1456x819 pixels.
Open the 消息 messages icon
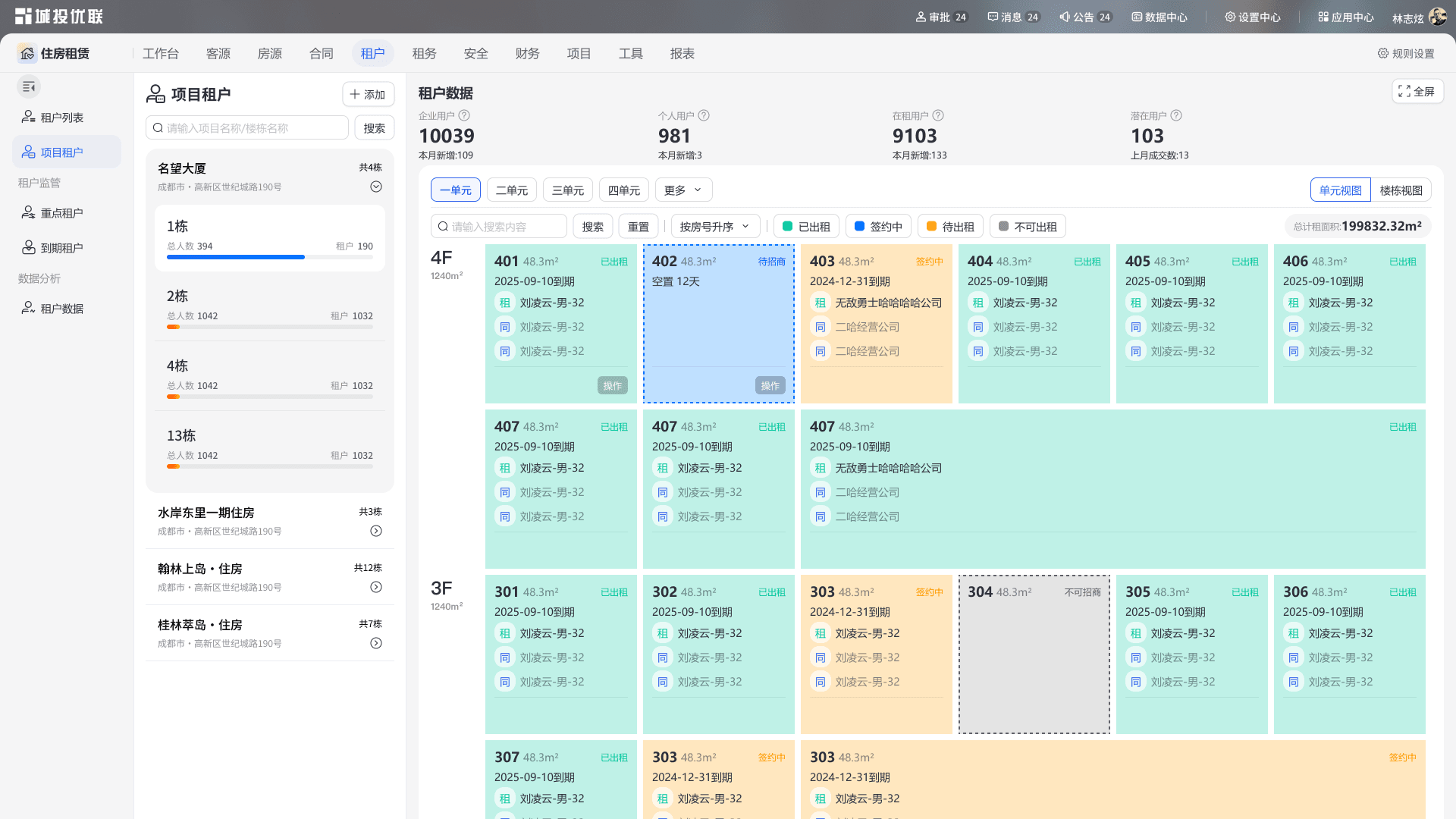click(993, 17)
